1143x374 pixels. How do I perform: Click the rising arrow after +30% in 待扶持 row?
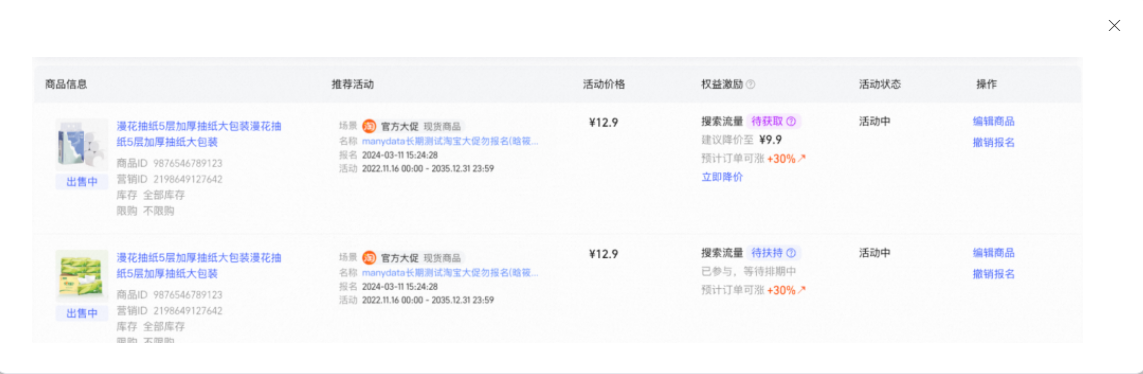[x=802, y=290]
